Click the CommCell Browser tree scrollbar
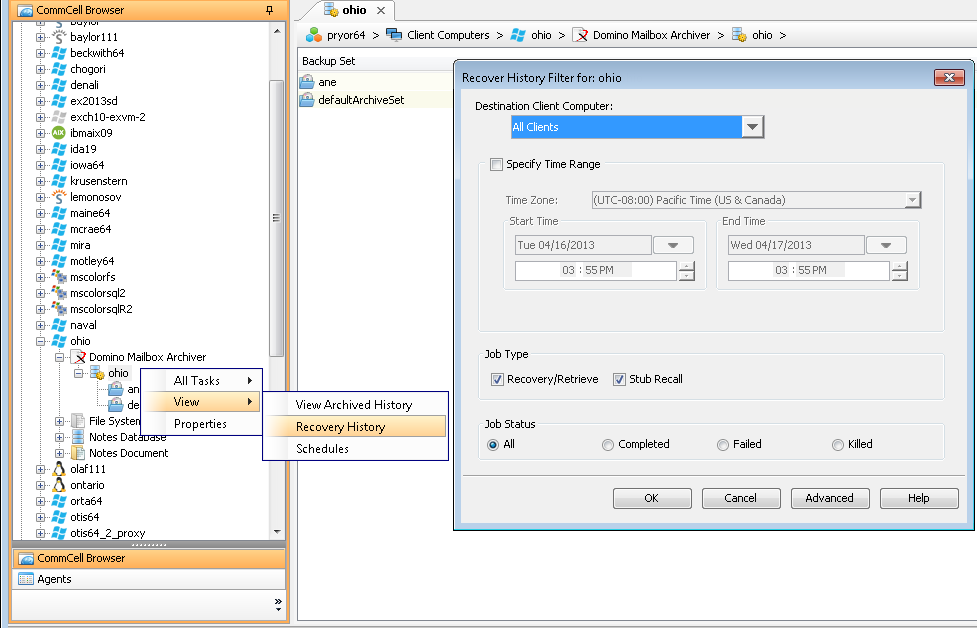The height and width of the screenshot is (628, 977). [277, 218]
